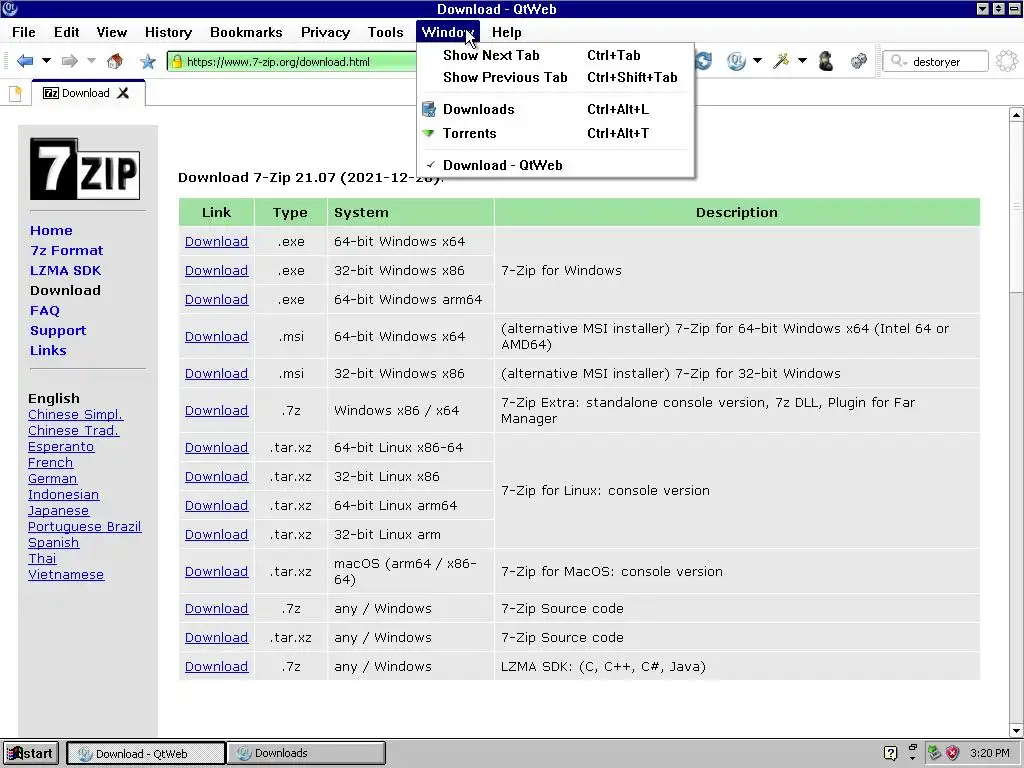
Task: Expand the QtWeb globe dropdown arrow
Action: coord(758,61)
